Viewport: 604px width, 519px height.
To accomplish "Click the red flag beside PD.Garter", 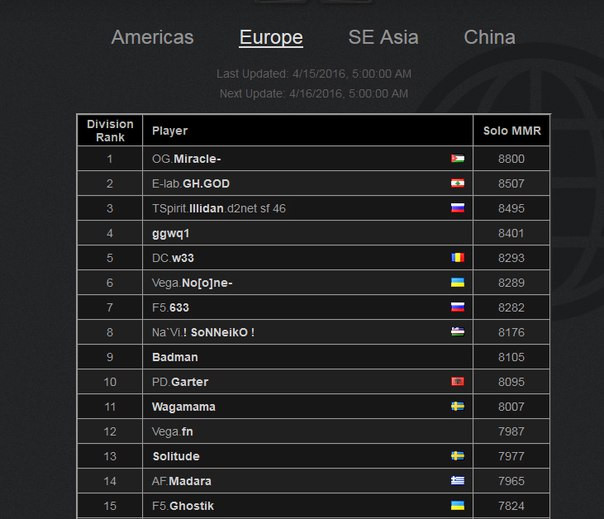I will pos(457,382).
